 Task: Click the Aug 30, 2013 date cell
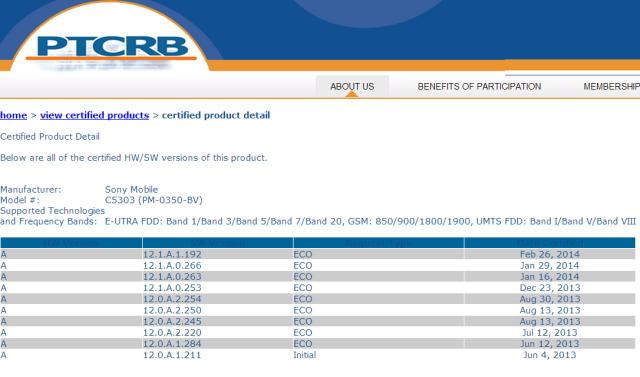click(549, 299)
